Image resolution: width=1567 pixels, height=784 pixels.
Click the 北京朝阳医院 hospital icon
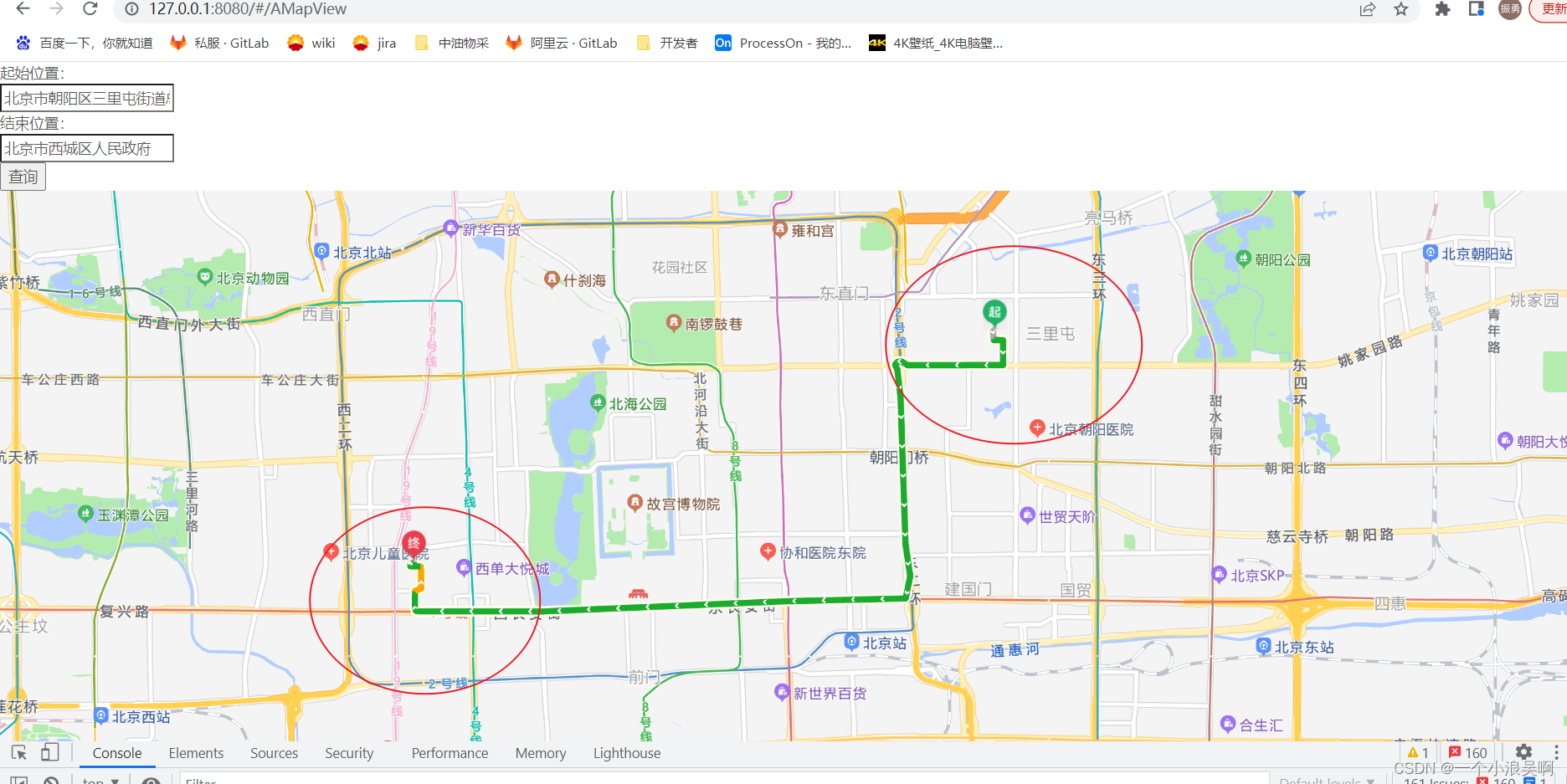click(1037, 428)
